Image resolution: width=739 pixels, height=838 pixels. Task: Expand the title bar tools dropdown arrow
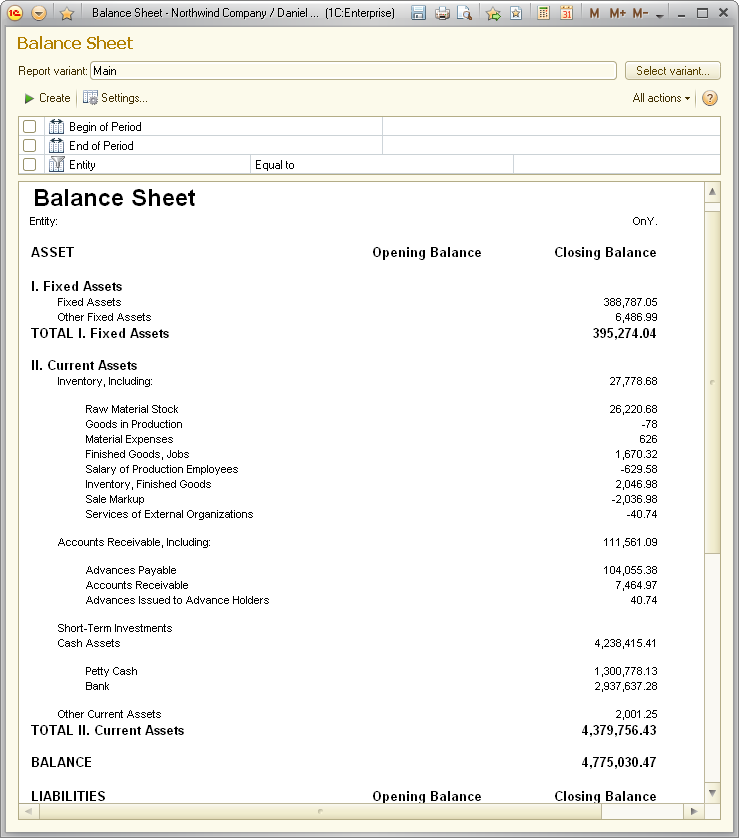(659, 16)
